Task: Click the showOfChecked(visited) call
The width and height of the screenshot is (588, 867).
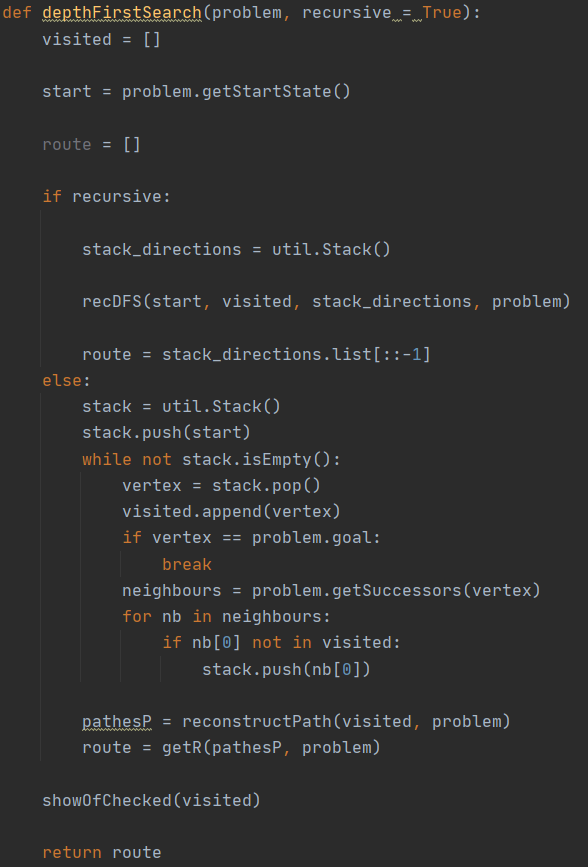Action: pyautogui.click(x=152, y=800)
